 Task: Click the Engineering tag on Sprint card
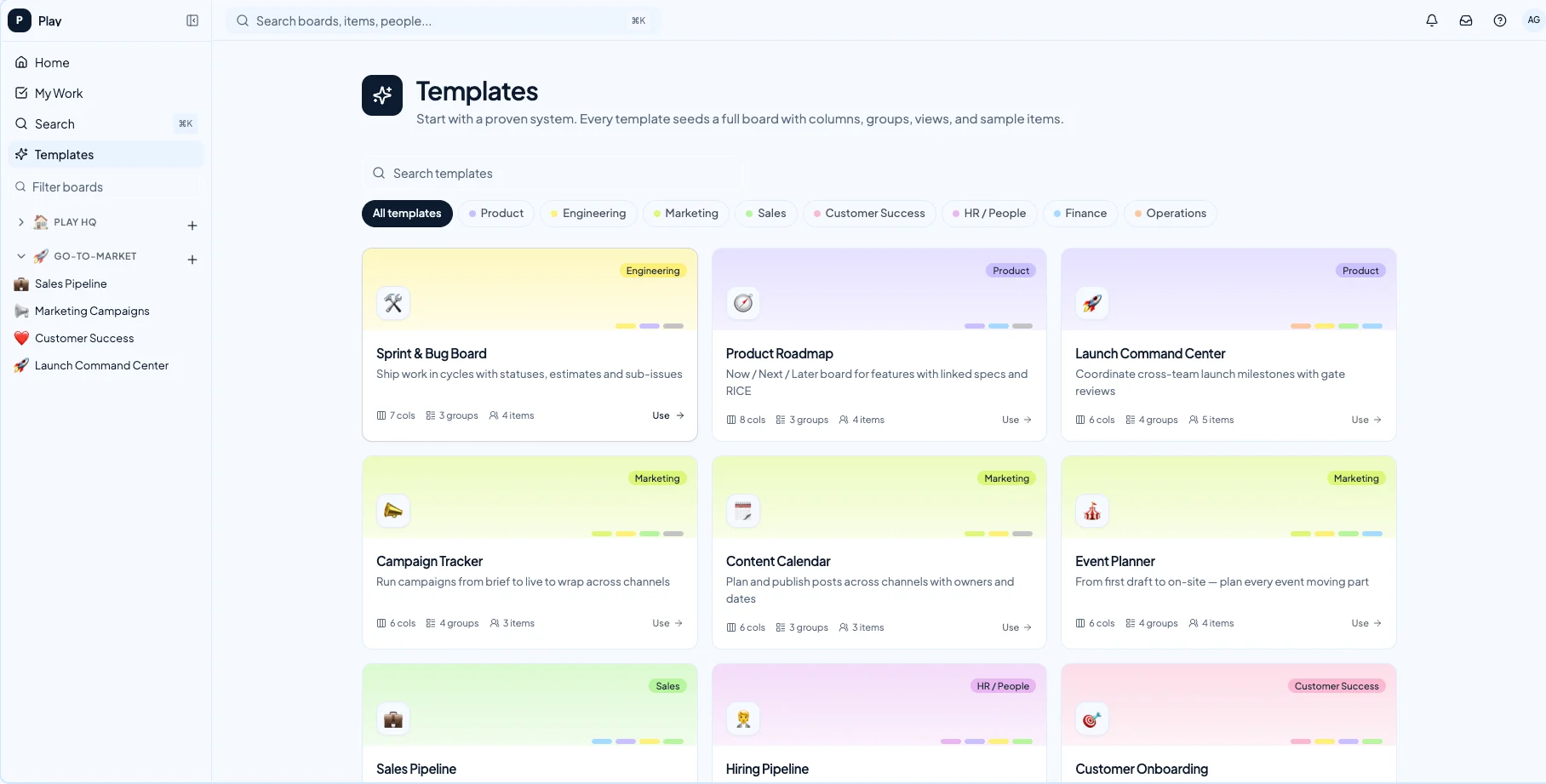click(653, 271)
